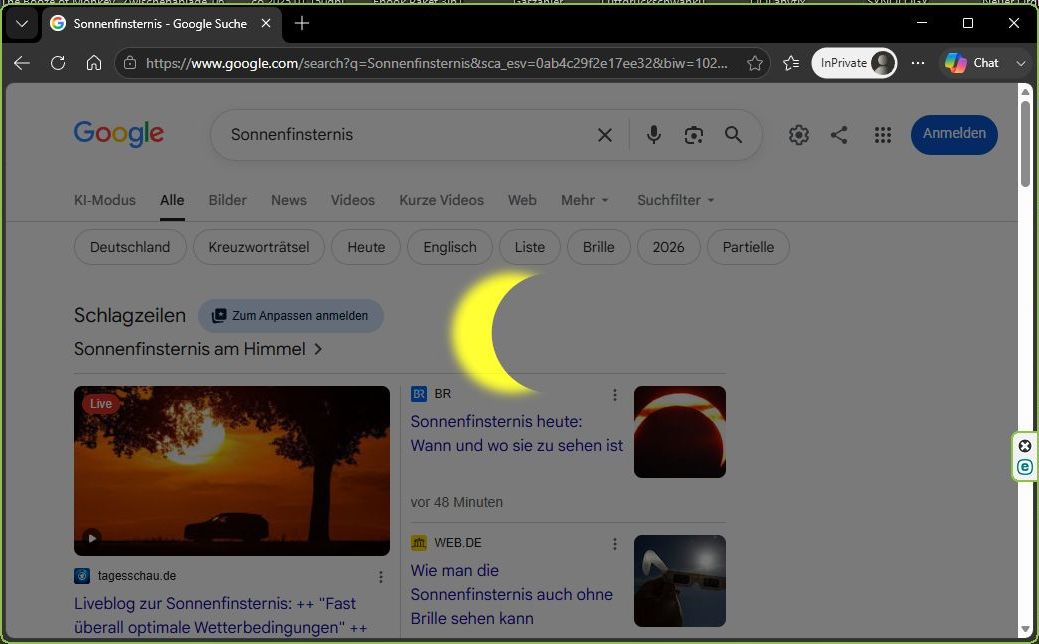Open a new browser tab
Screen dimensions: 1039x644
[301, 24]
